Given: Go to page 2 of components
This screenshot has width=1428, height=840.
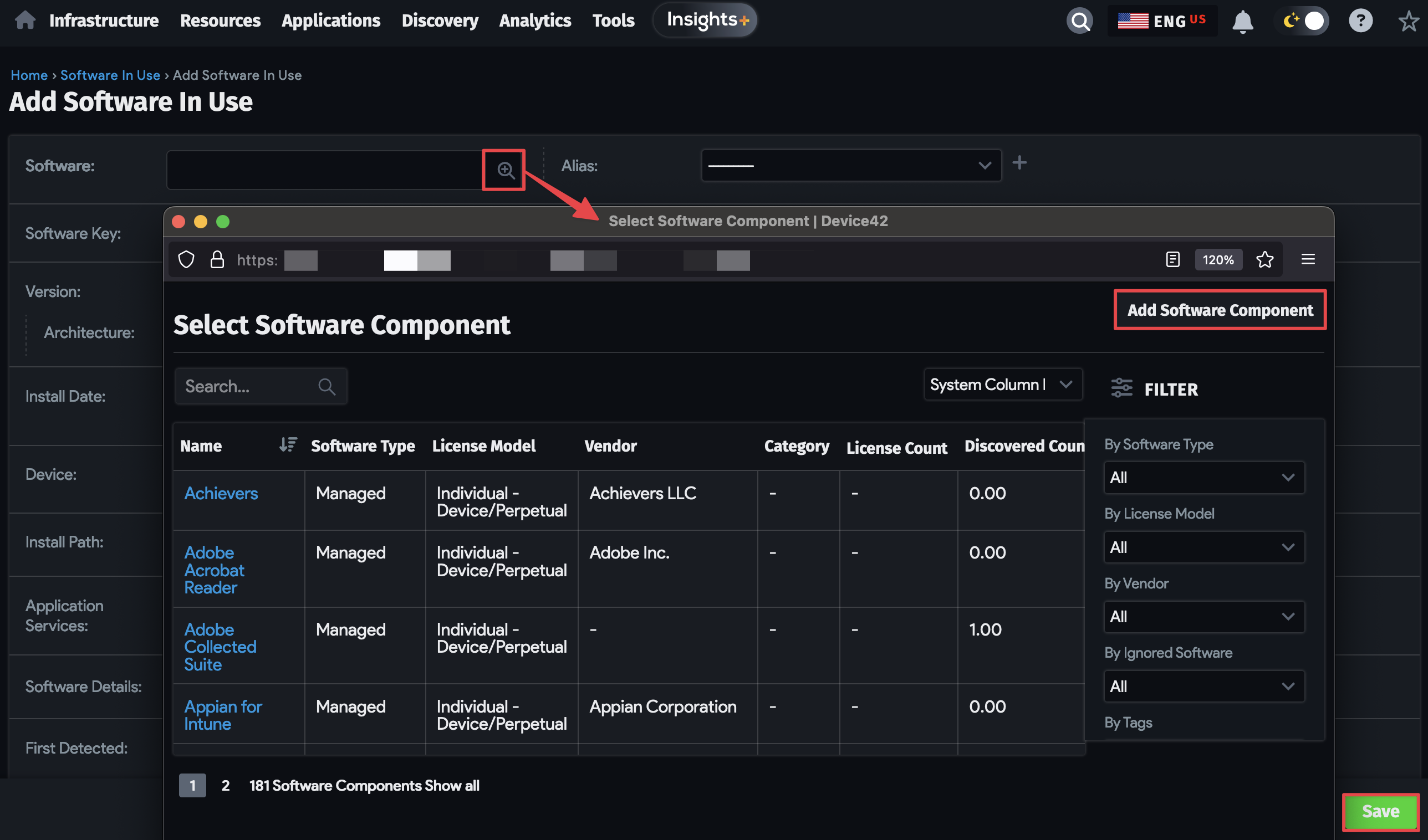Looking at the screenshot, I should (226, 786).
